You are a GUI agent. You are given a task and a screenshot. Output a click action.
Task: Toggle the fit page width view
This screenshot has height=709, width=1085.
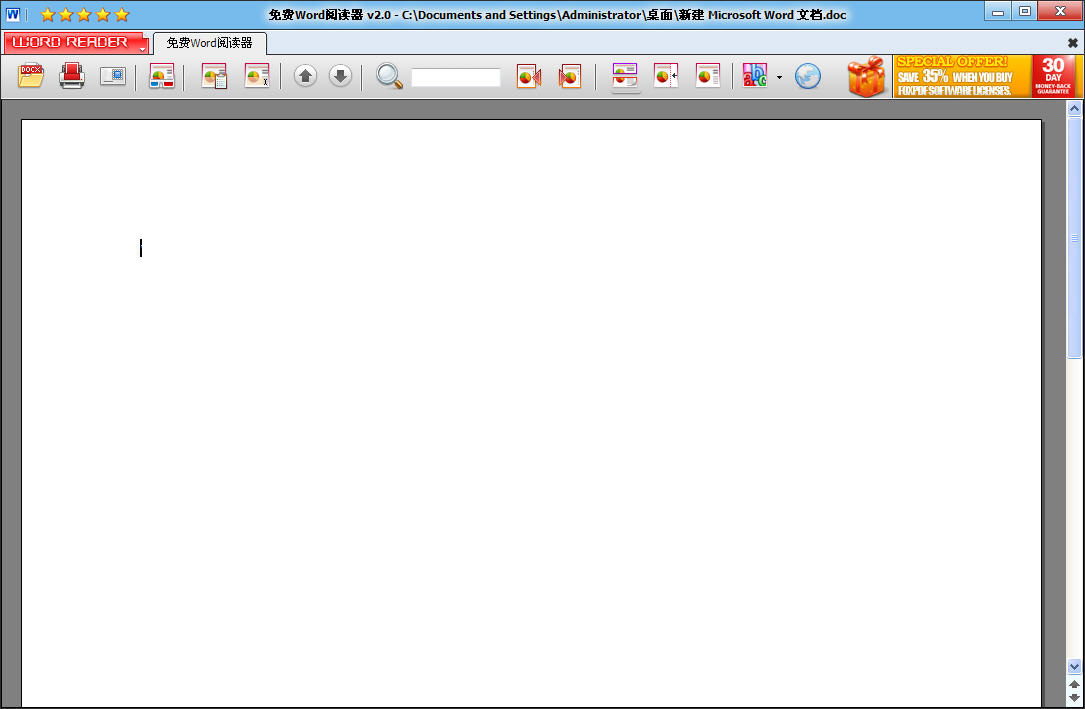click(666, 76)
